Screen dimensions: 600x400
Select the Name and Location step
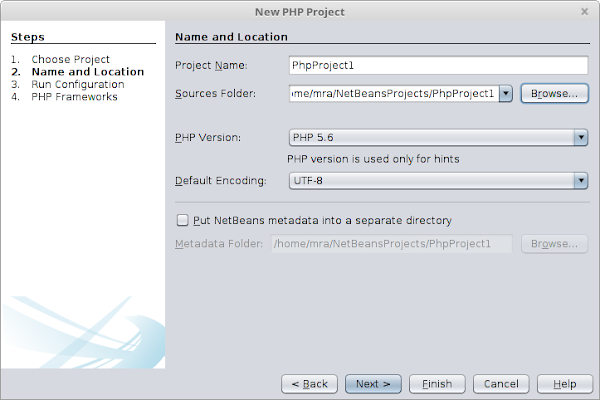click(x=88, y=72)
